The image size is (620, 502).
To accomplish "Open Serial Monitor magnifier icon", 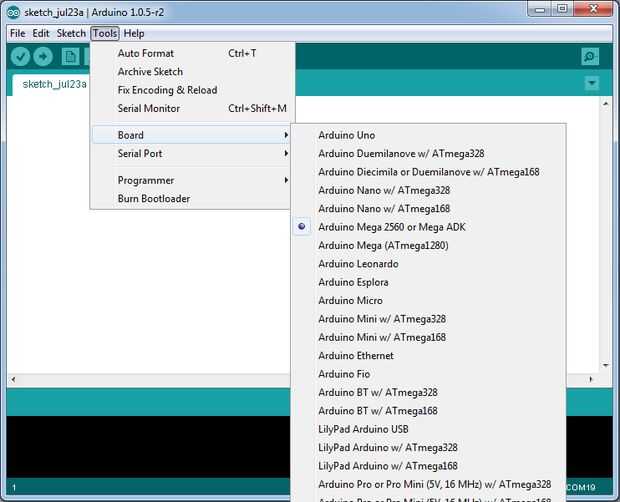I will click(x=590, y=57).
